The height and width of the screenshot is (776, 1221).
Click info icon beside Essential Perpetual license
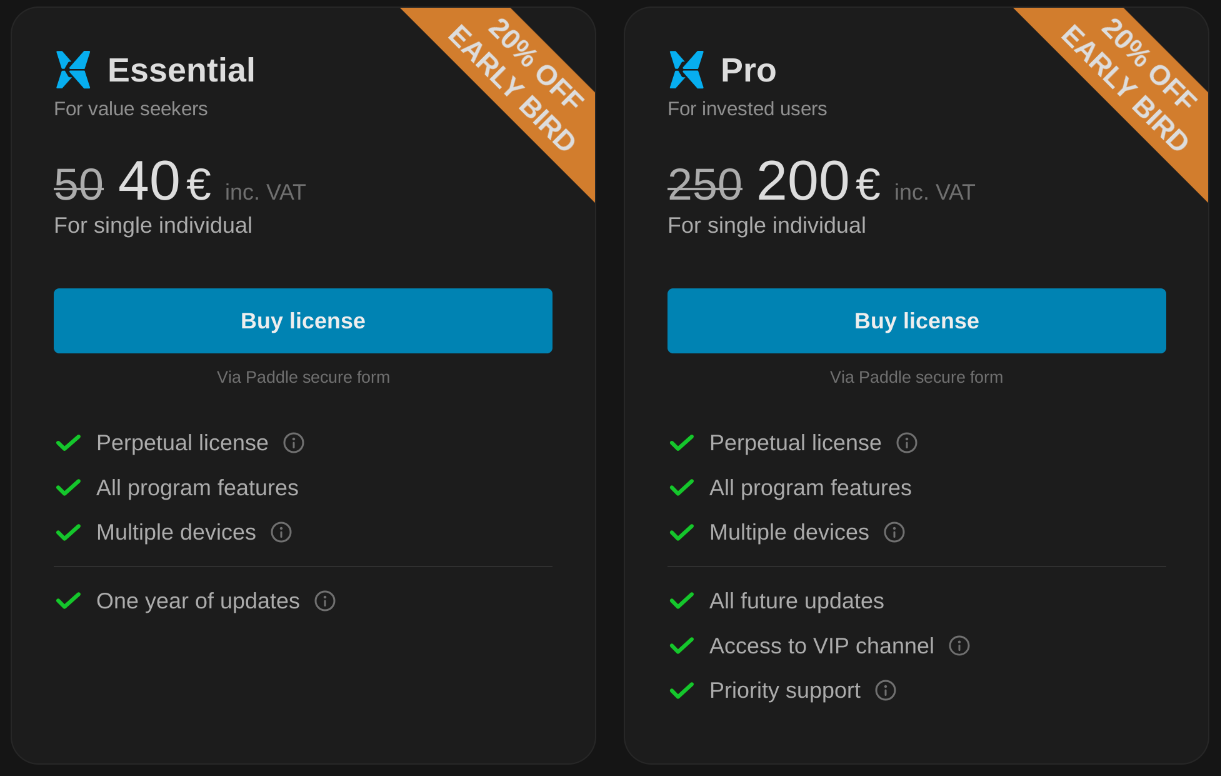(293, 443)
